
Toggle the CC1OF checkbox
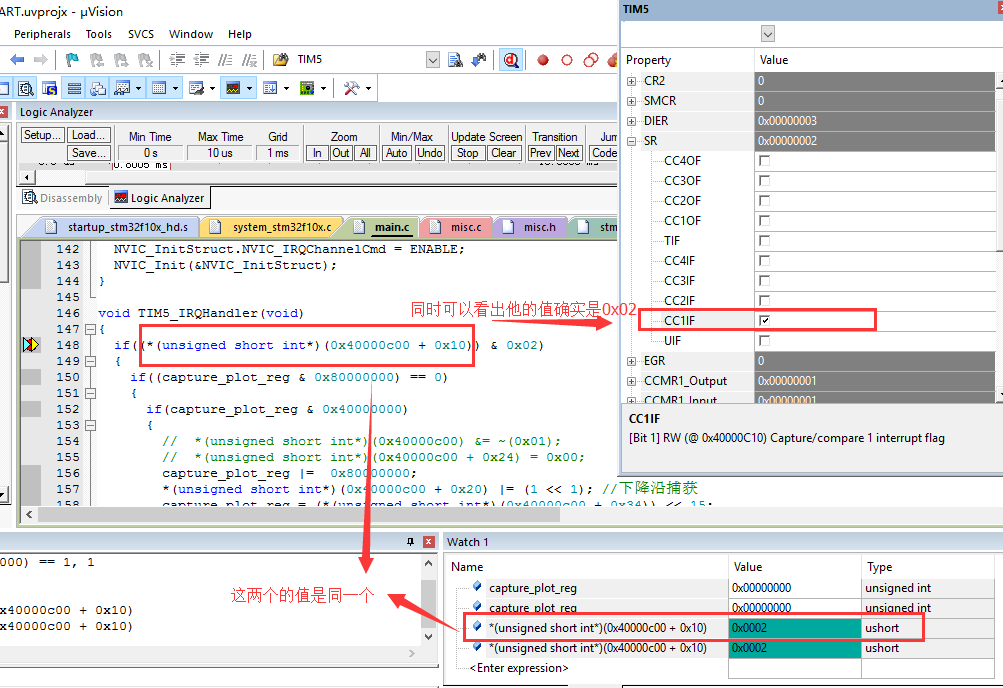764,221
